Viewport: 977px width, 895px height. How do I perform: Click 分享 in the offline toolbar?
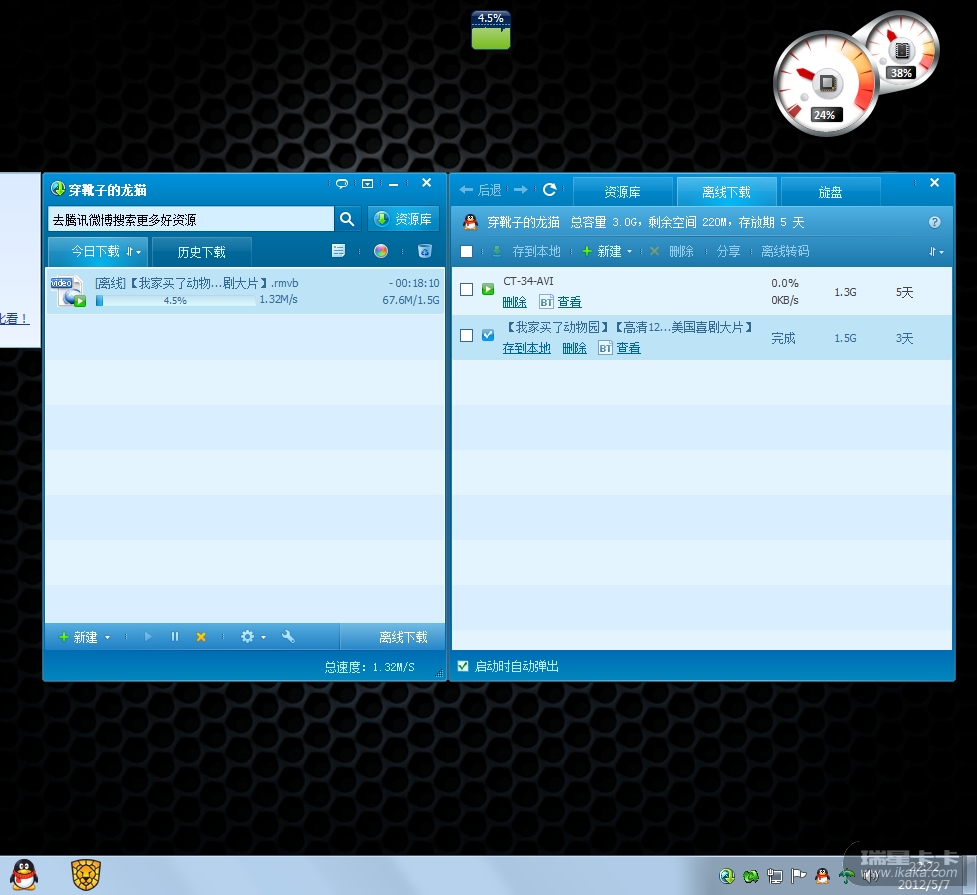click(728, 251)
